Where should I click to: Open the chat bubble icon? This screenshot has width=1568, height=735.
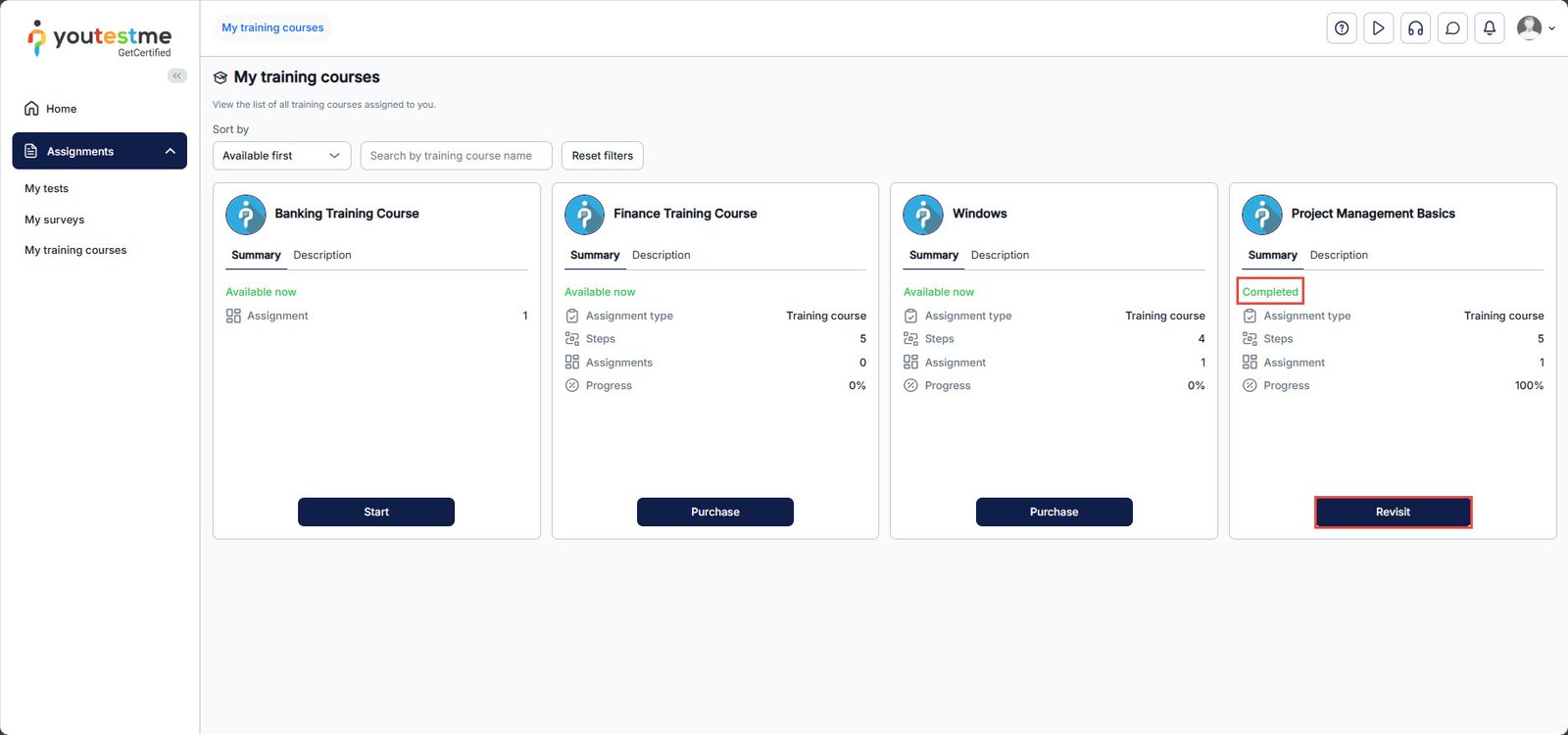[x=1452, y=28]
